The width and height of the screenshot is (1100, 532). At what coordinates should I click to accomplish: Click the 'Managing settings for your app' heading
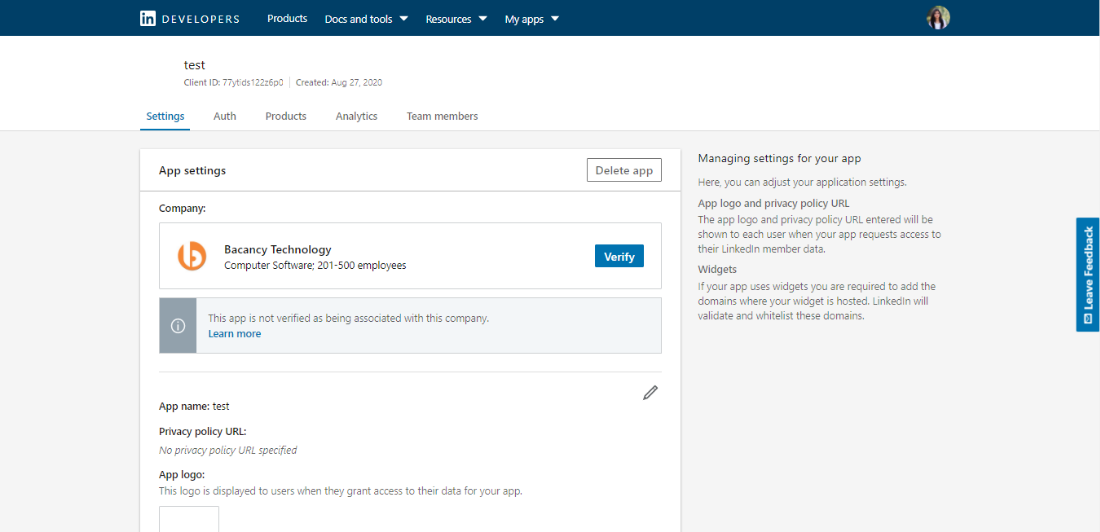click(779, 159)
